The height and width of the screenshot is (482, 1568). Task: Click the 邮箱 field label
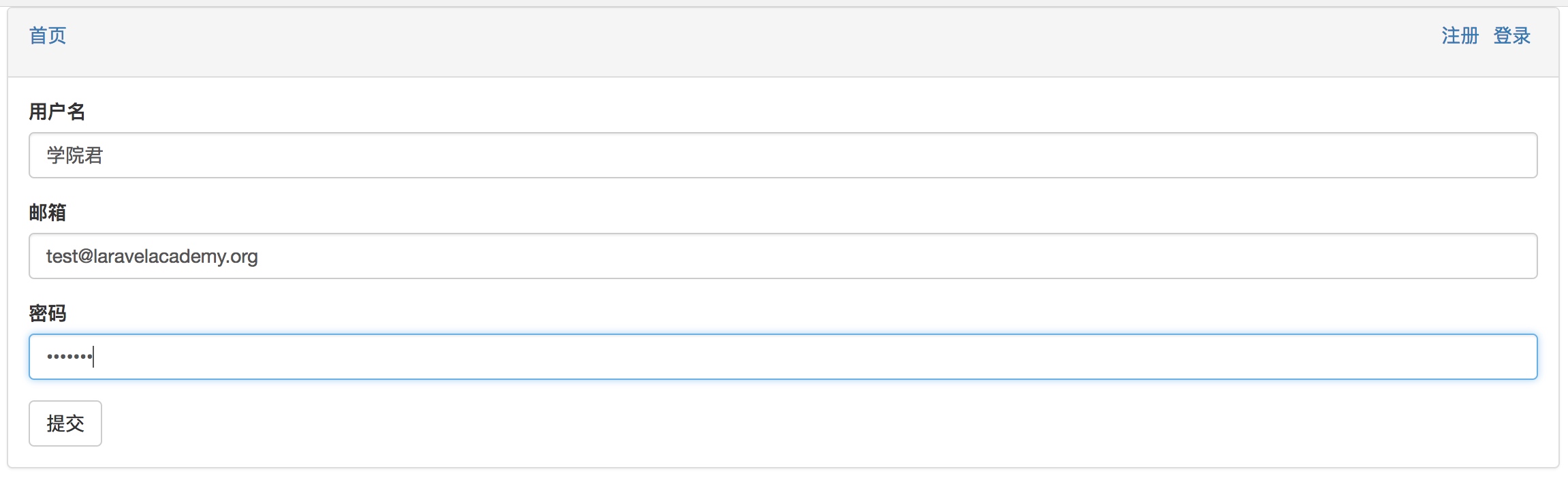[48, 212]
